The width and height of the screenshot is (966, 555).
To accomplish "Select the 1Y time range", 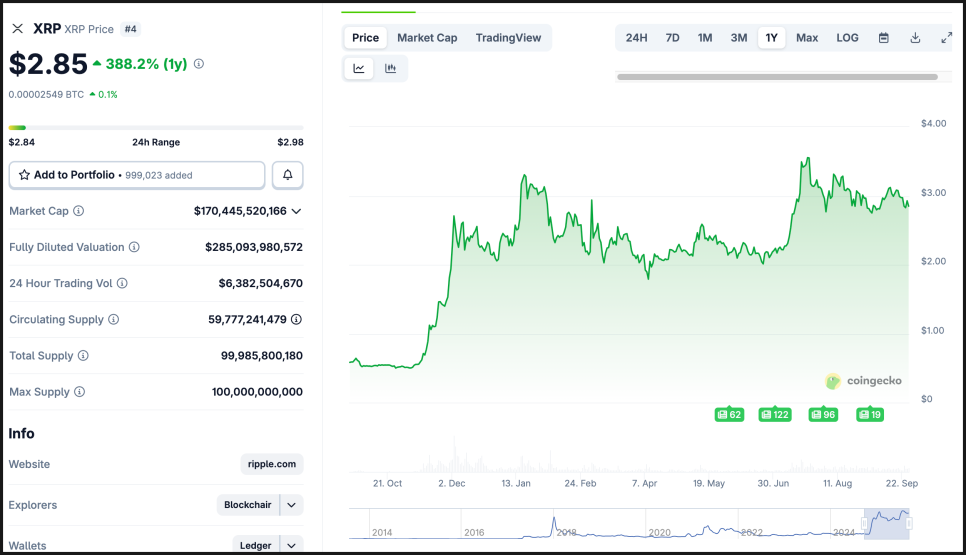I will point(771,38).
